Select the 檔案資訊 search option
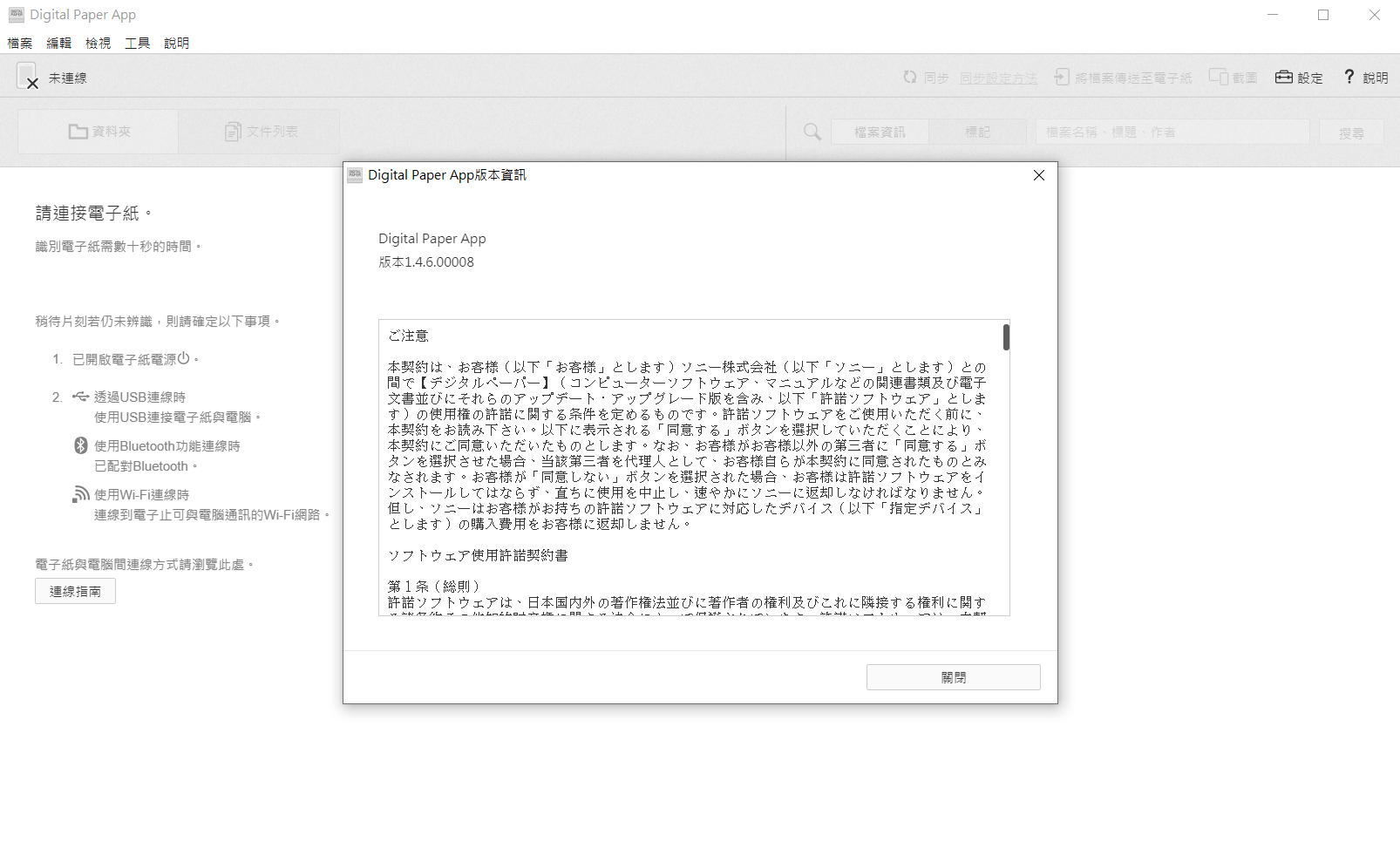Viewport: 1400px width, 862px height. pyautogui.click(x=880, y=132)
